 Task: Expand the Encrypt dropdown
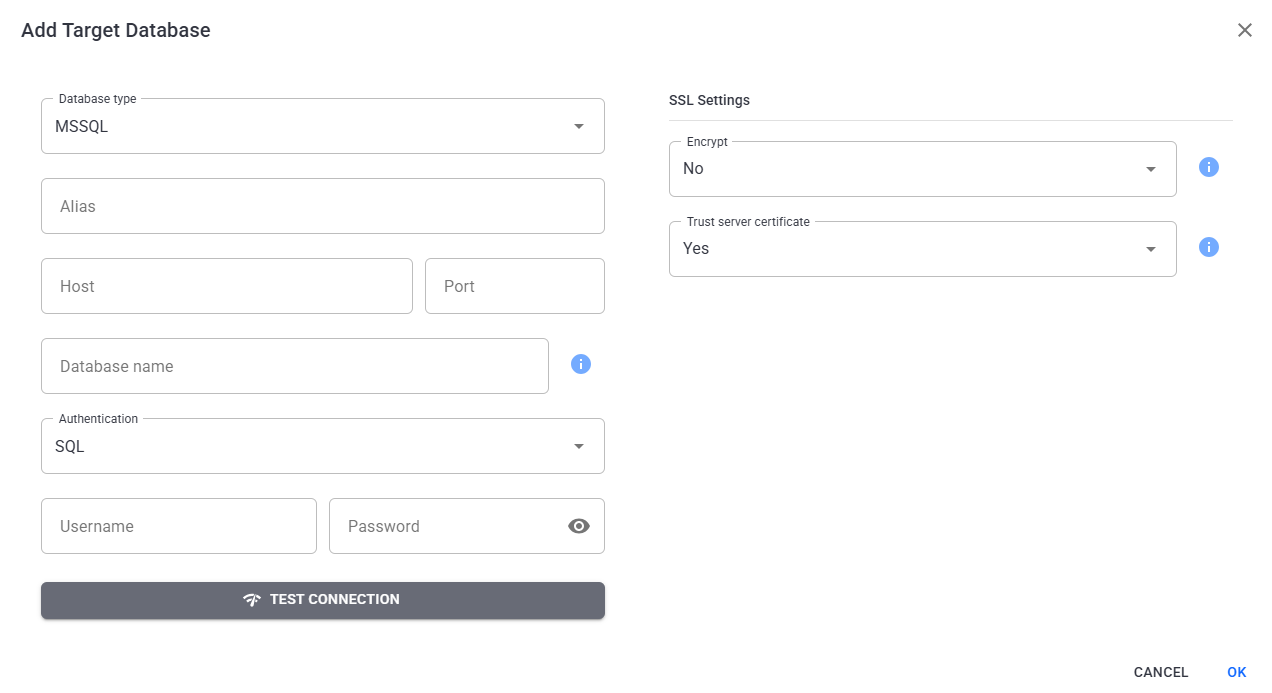click(x=923, y=169)
